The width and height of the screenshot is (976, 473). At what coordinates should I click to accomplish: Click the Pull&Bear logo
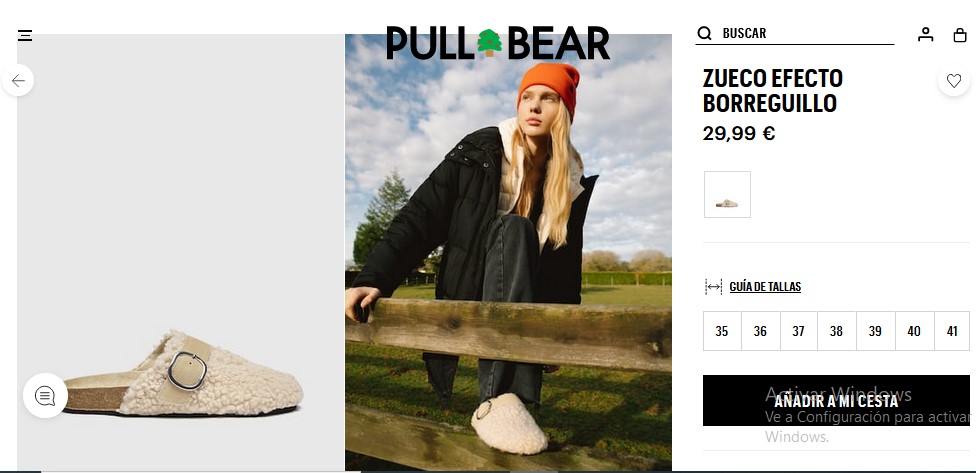[497, 43]
